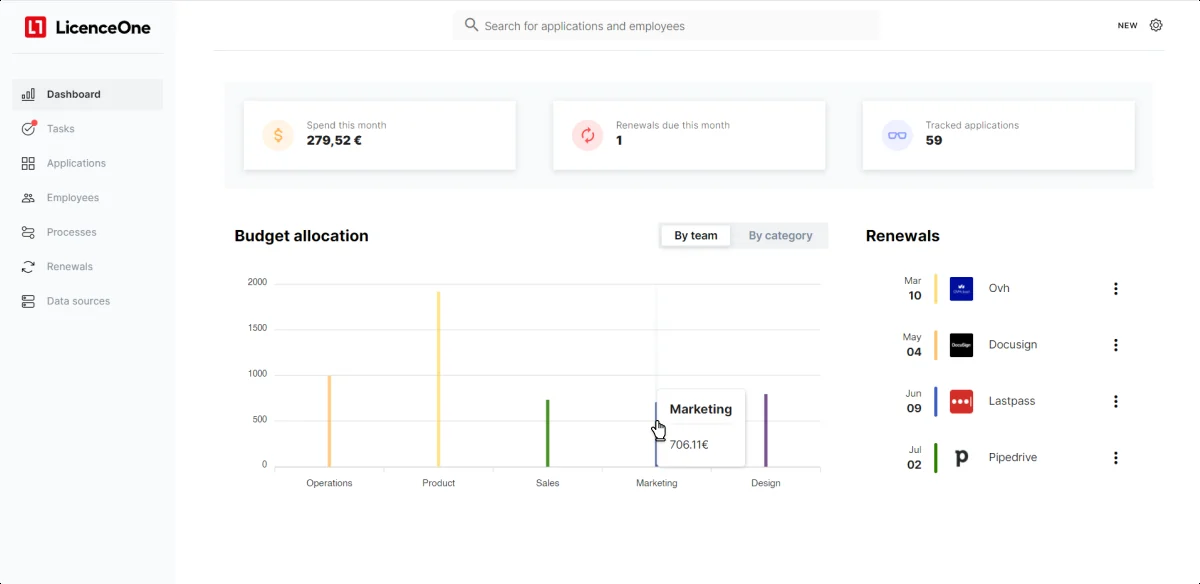Focus the applications and employees search field
The height and width of the screenshot is (584, 1200).
click(x=666, y=26)
